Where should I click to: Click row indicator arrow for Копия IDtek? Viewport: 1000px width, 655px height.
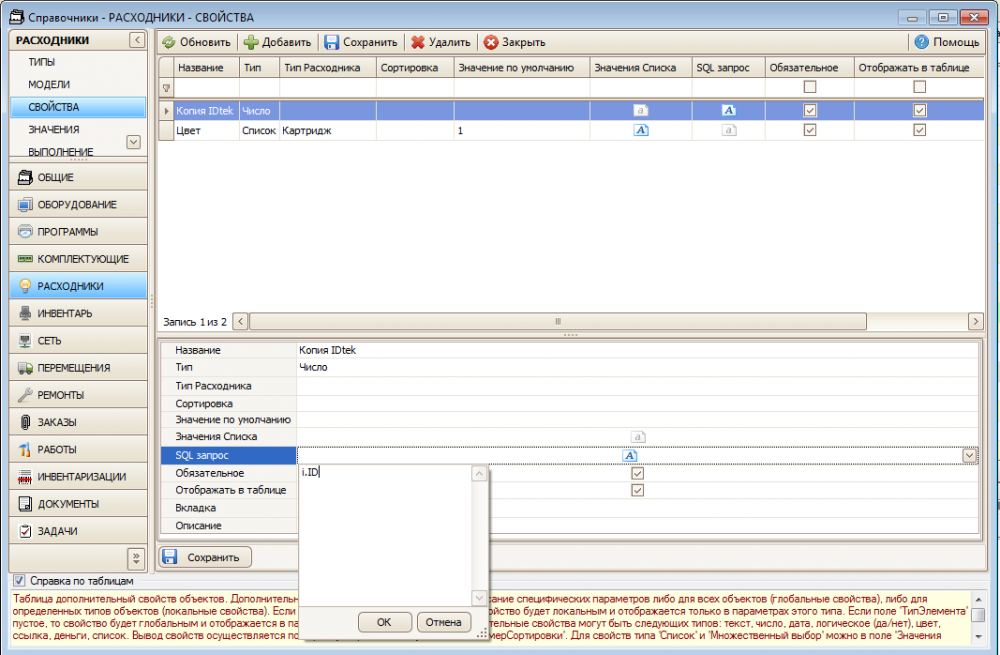click(166, 111)
